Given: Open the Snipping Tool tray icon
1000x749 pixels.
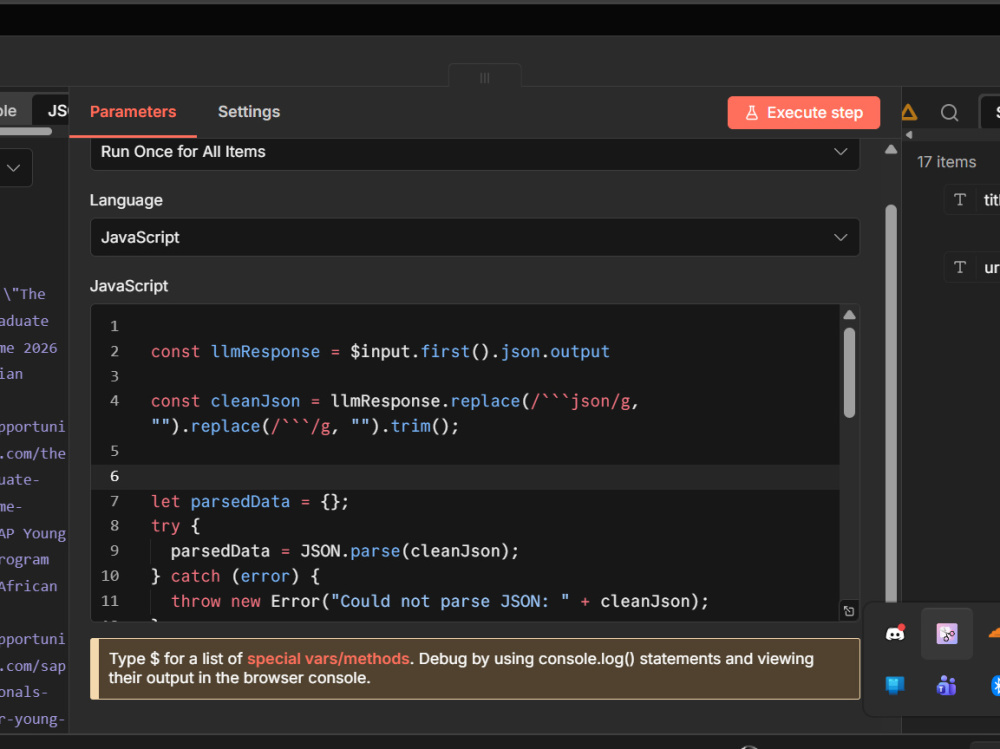Looking at the screenshot, I should 946,634.
